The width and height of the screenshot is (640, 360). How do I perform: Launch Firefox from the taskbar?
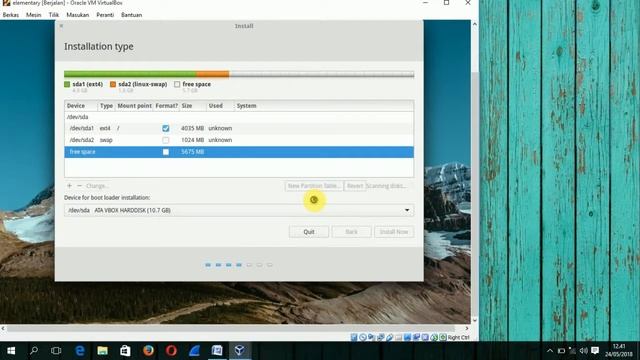coord(148,351)
